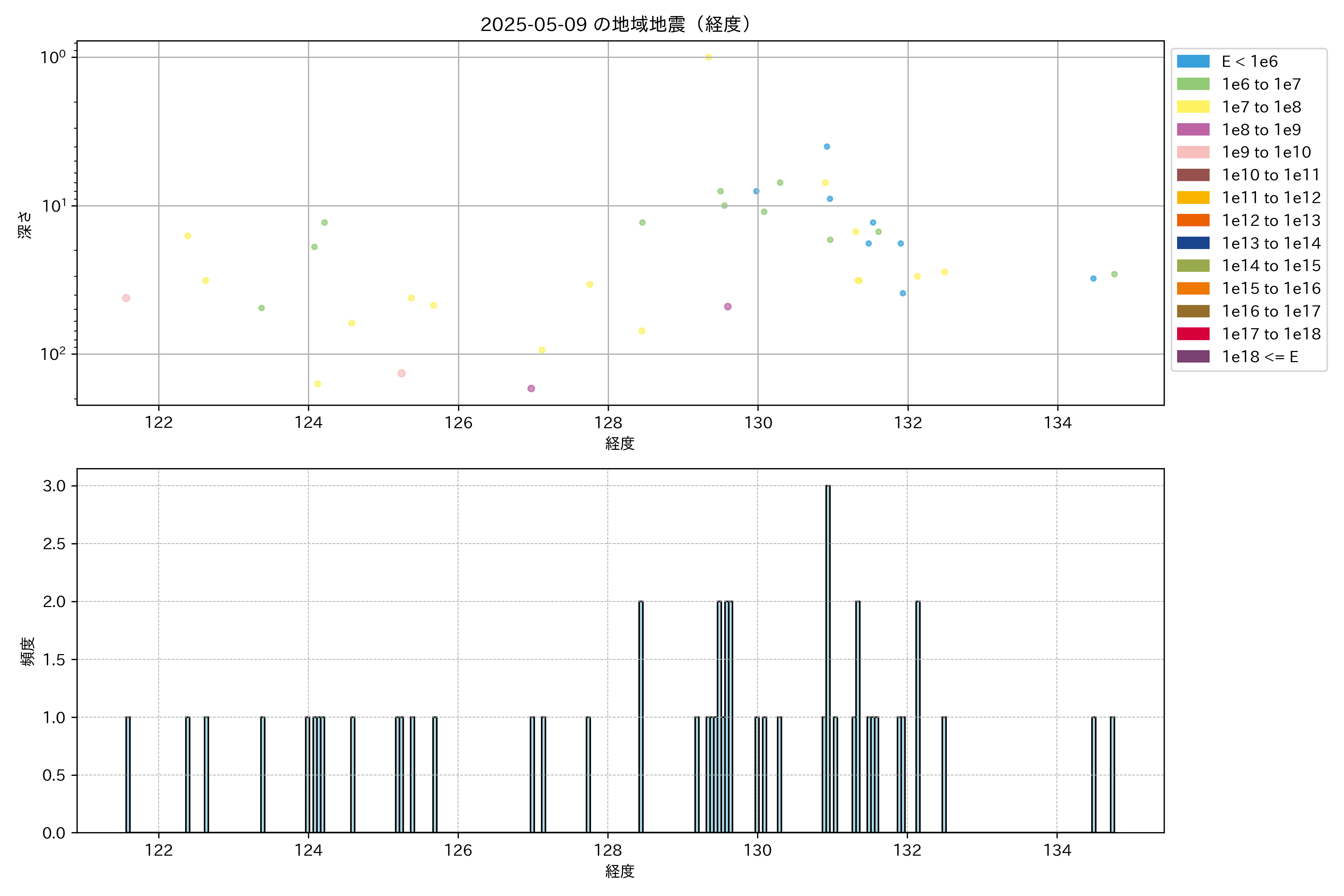The width and height of the screenshot is (1344, 896).
Task: Click the tallest histogram bar with frequency 3.0
Action: pyautogui.click(x=827, y=657)
